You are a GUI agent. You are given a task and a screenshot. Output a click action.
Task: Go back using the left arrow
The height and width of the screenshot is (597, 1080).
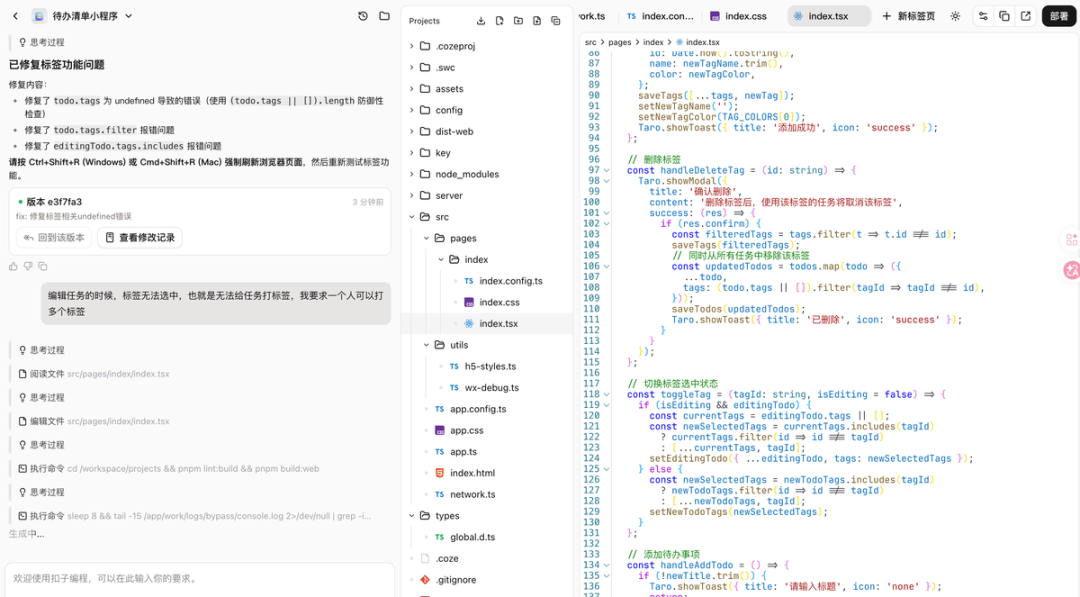[15, 16]
